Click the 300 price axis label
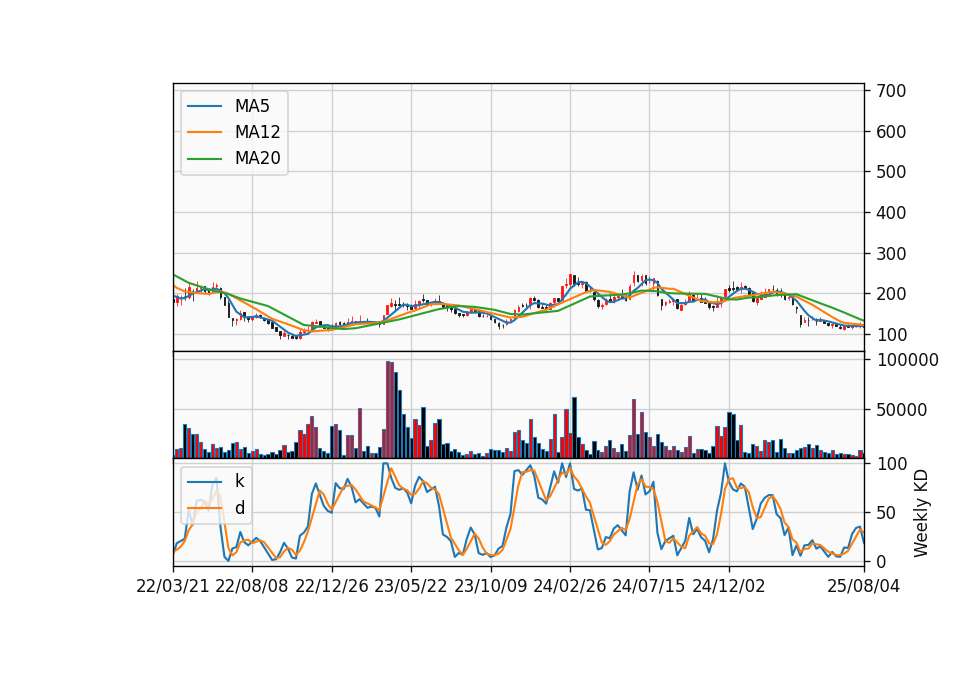 click(x=891, y=253)
